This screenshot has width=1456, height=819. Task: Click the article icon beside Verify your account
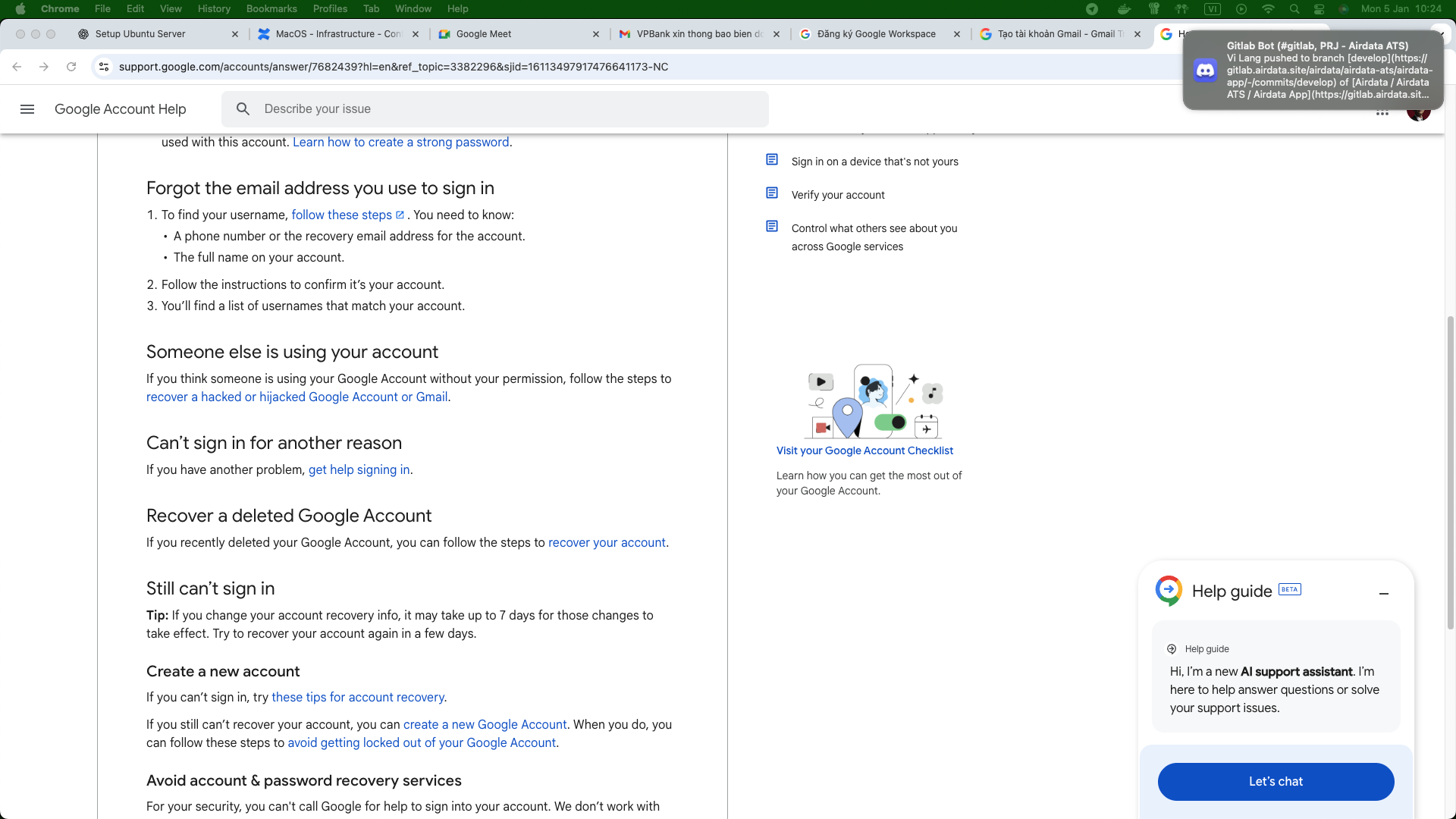(x=772, y=193)
